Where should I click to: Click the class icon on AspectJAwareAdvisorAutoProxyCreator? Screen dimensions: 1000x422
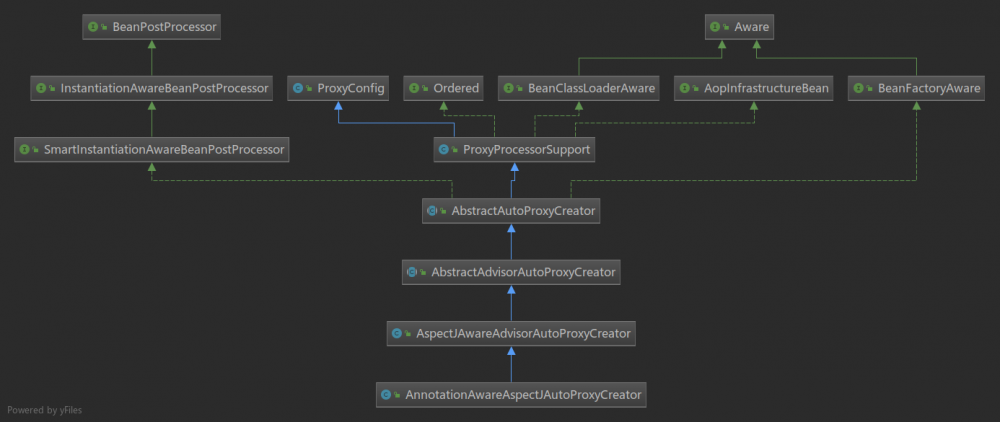399,332
